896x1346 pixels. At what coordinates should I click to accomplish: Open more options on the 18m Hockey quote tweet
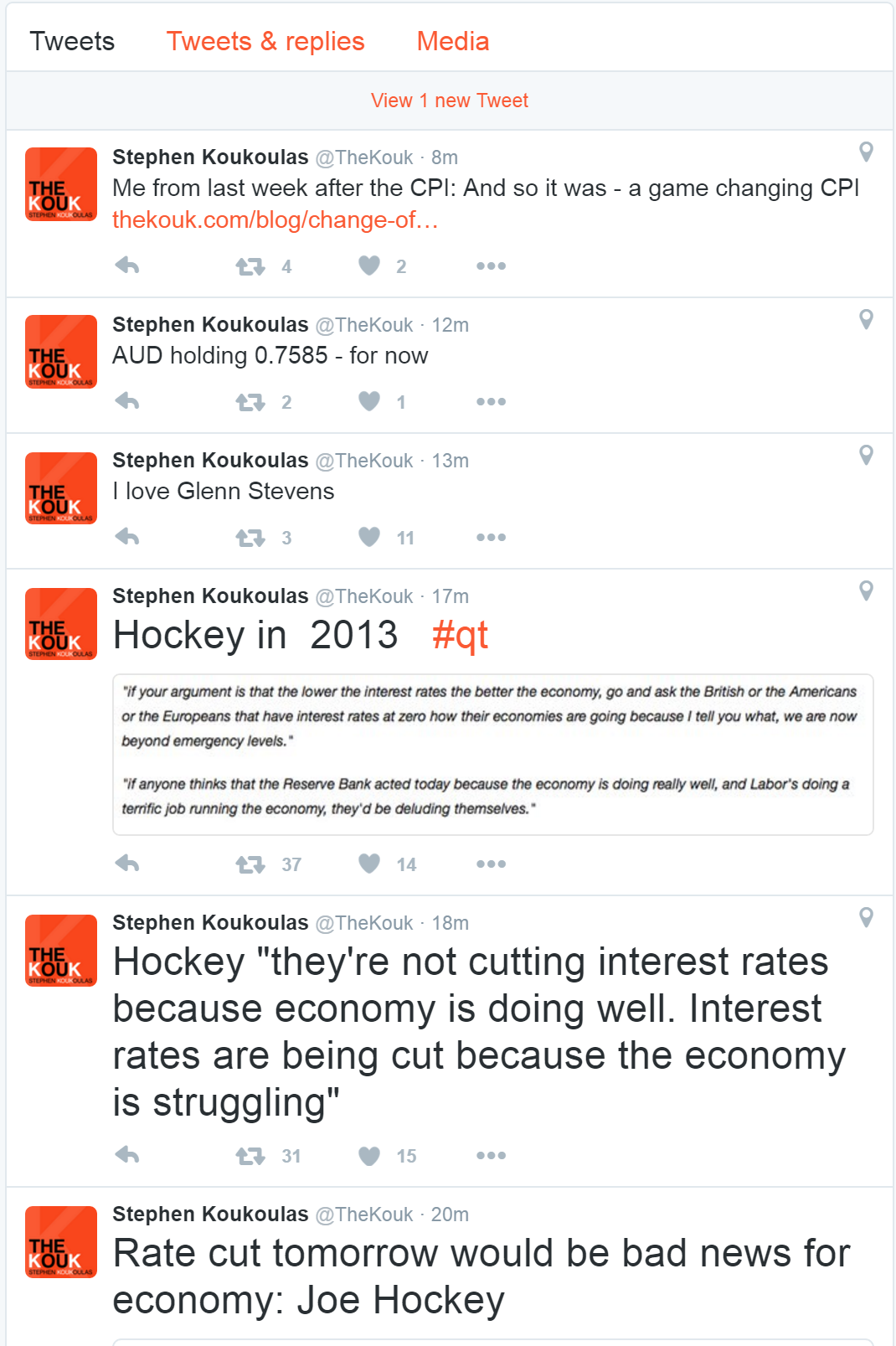click(x=491, y=1156)
